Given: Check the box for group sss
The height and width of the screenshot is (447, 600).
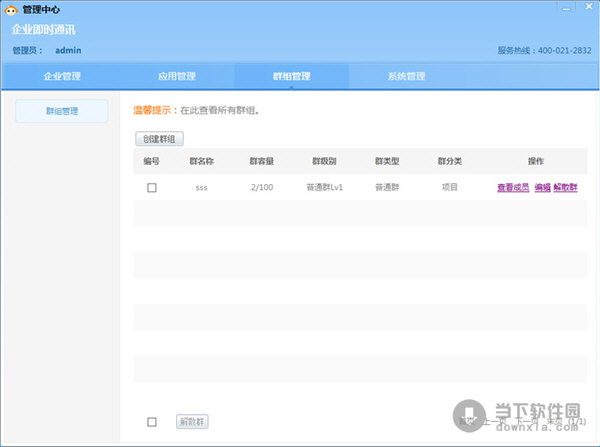Looking at the screenshot, I should pyautogui.click(x=152, y=187).
